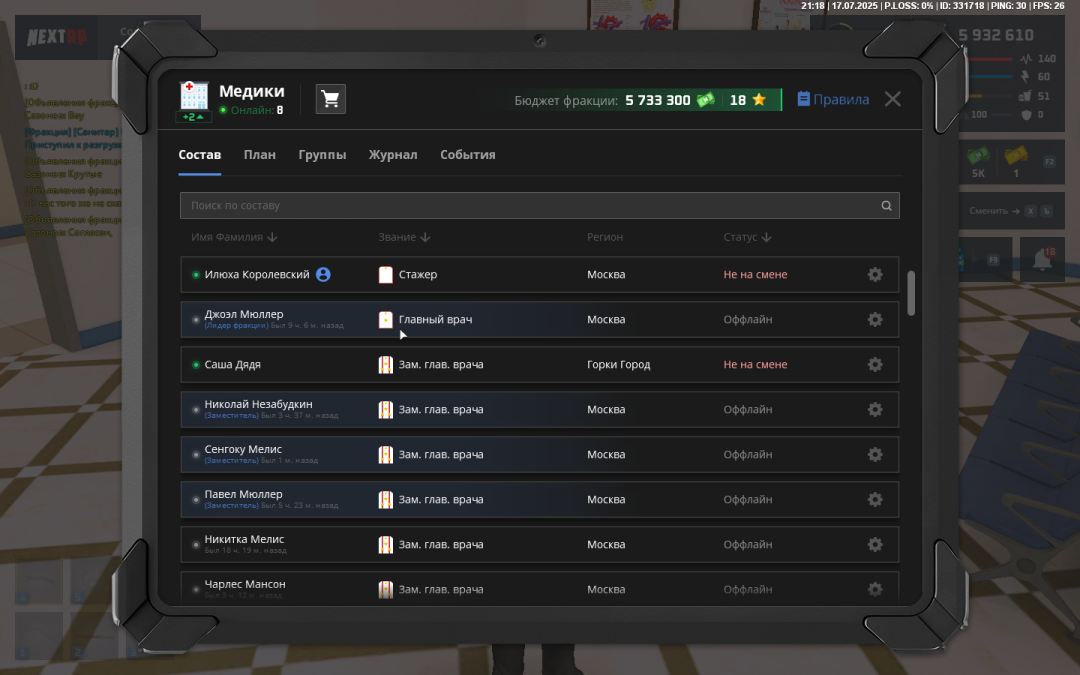Open the Группы tab

click(322, 155)
